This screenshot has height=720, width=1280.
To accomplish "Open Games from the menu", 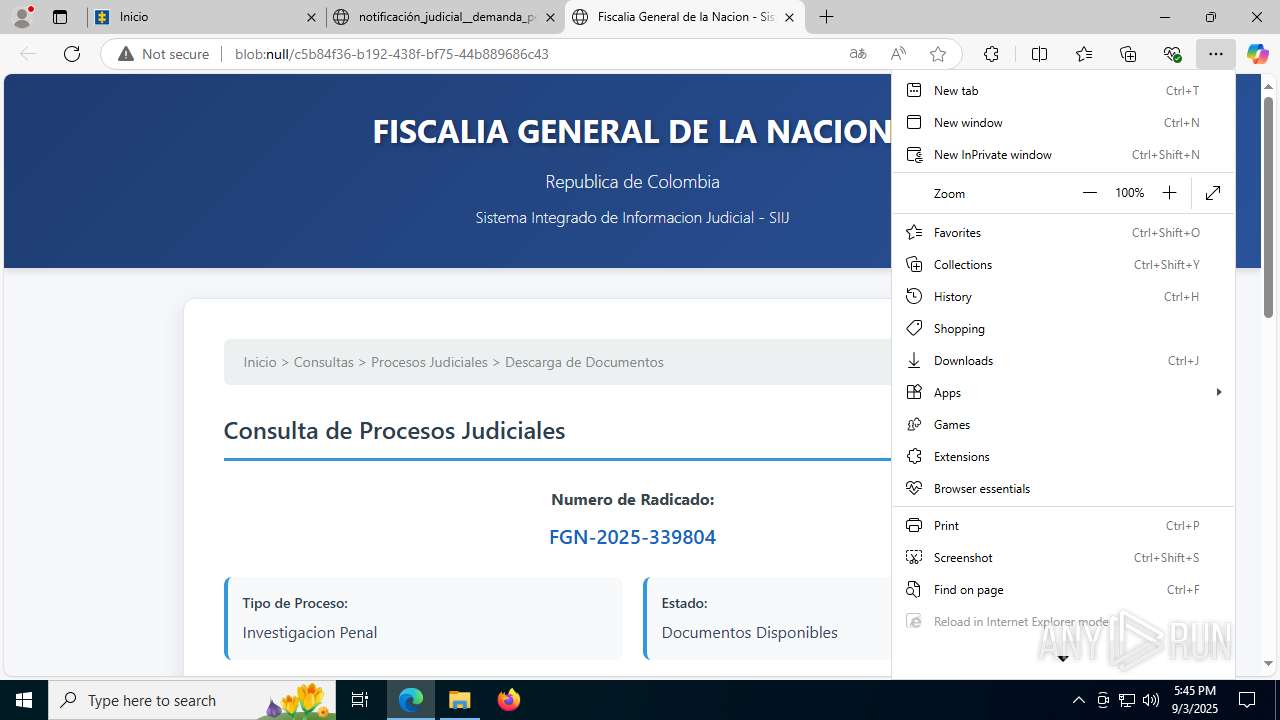I will click(1063, 424).
